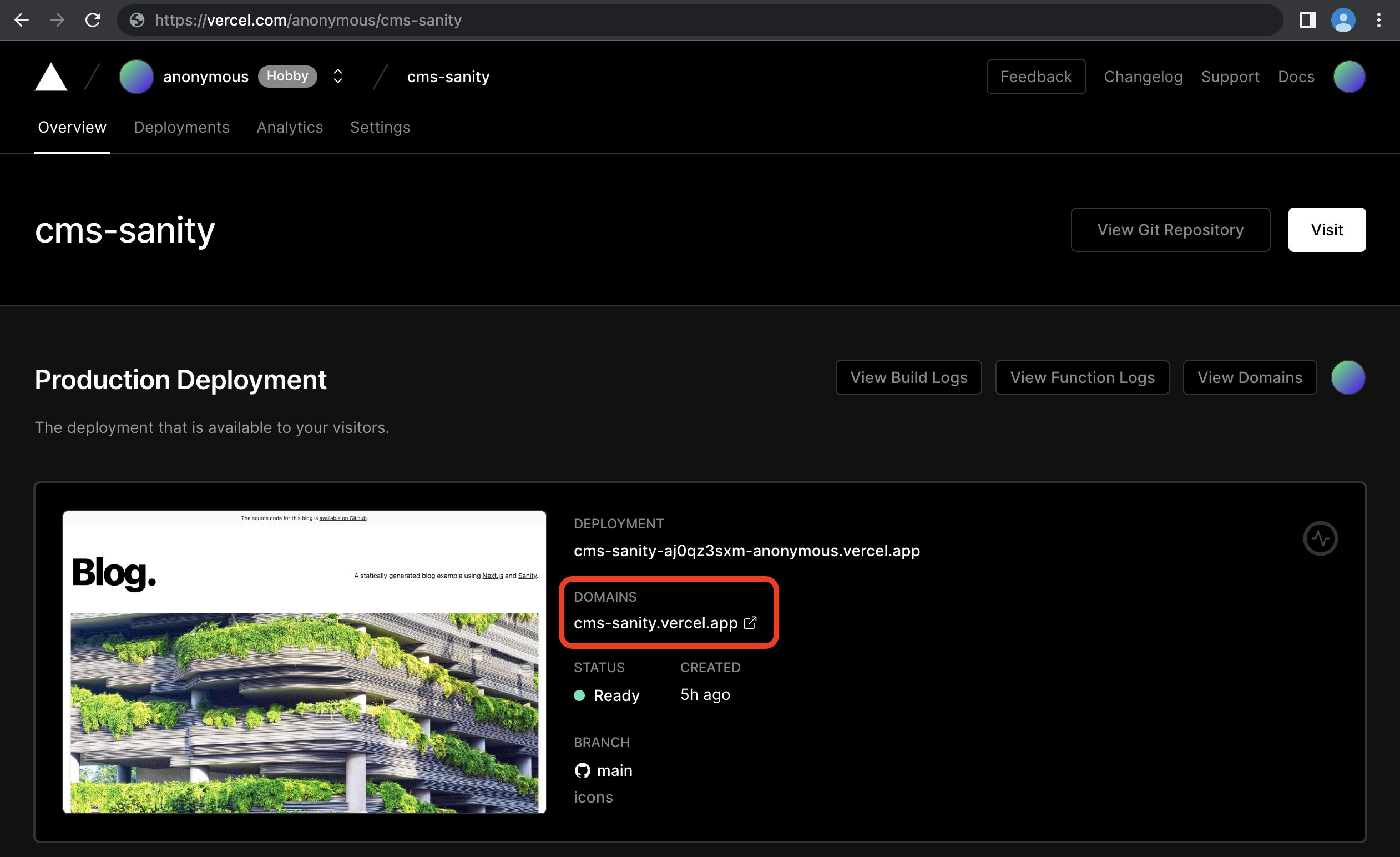Click the Deployments tab
Viewport: 1400px width, 857px height.
point(182,127)
